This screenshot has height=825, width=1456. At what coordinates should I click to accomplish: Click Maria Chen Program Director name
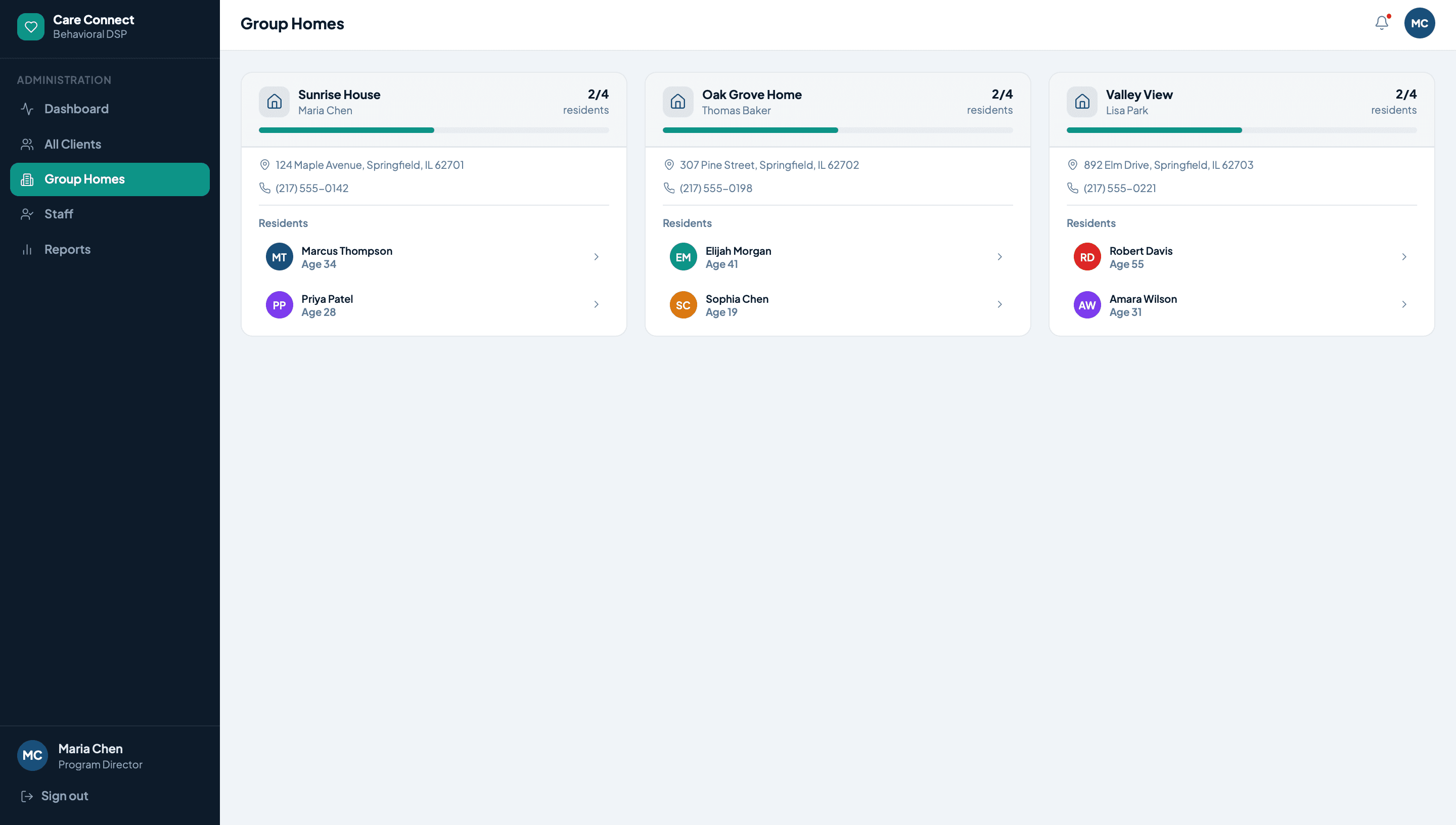click(90, 749)
